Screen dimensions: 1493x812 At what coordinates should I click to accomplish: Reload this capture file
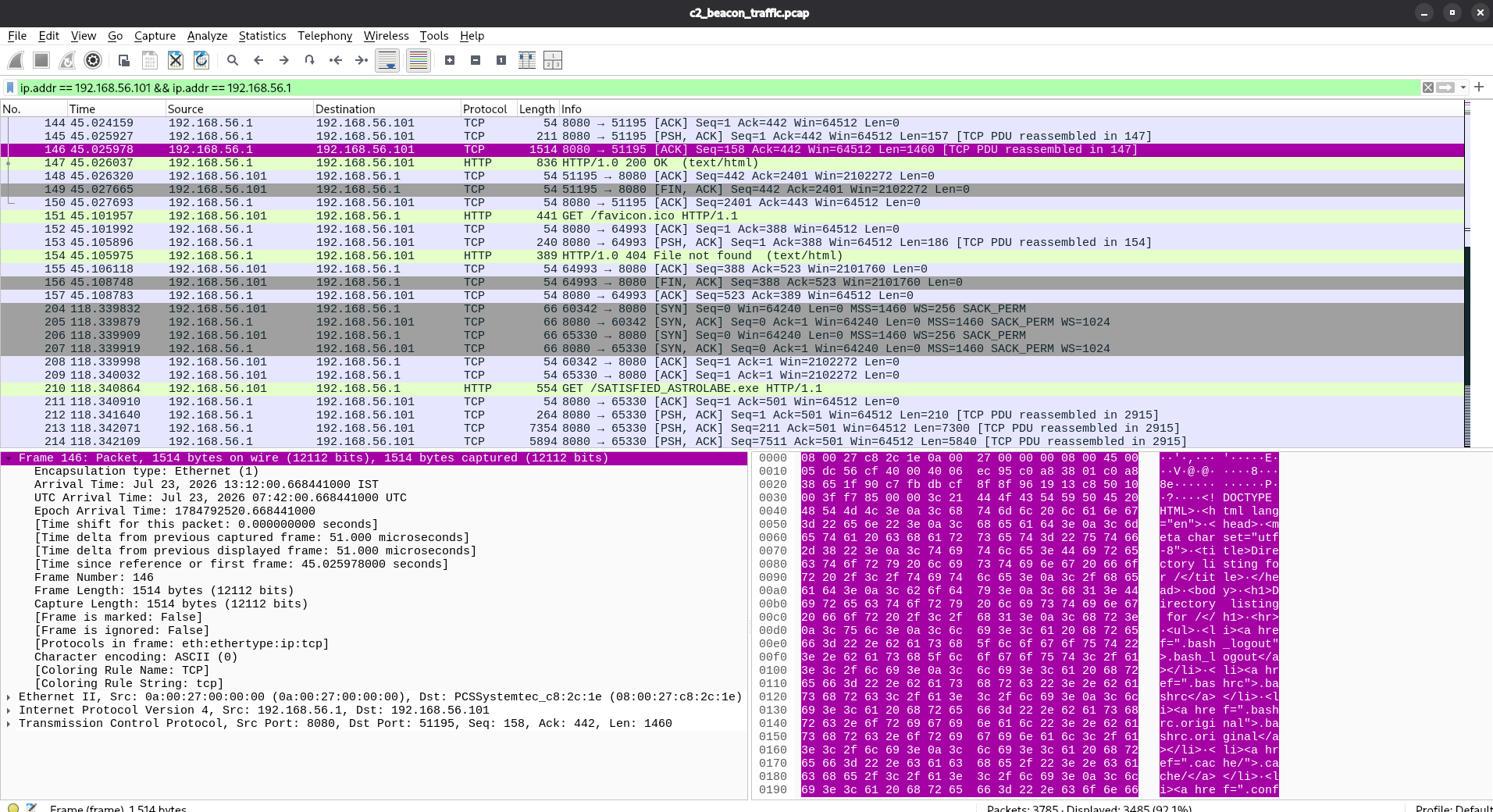coord(201,60)
